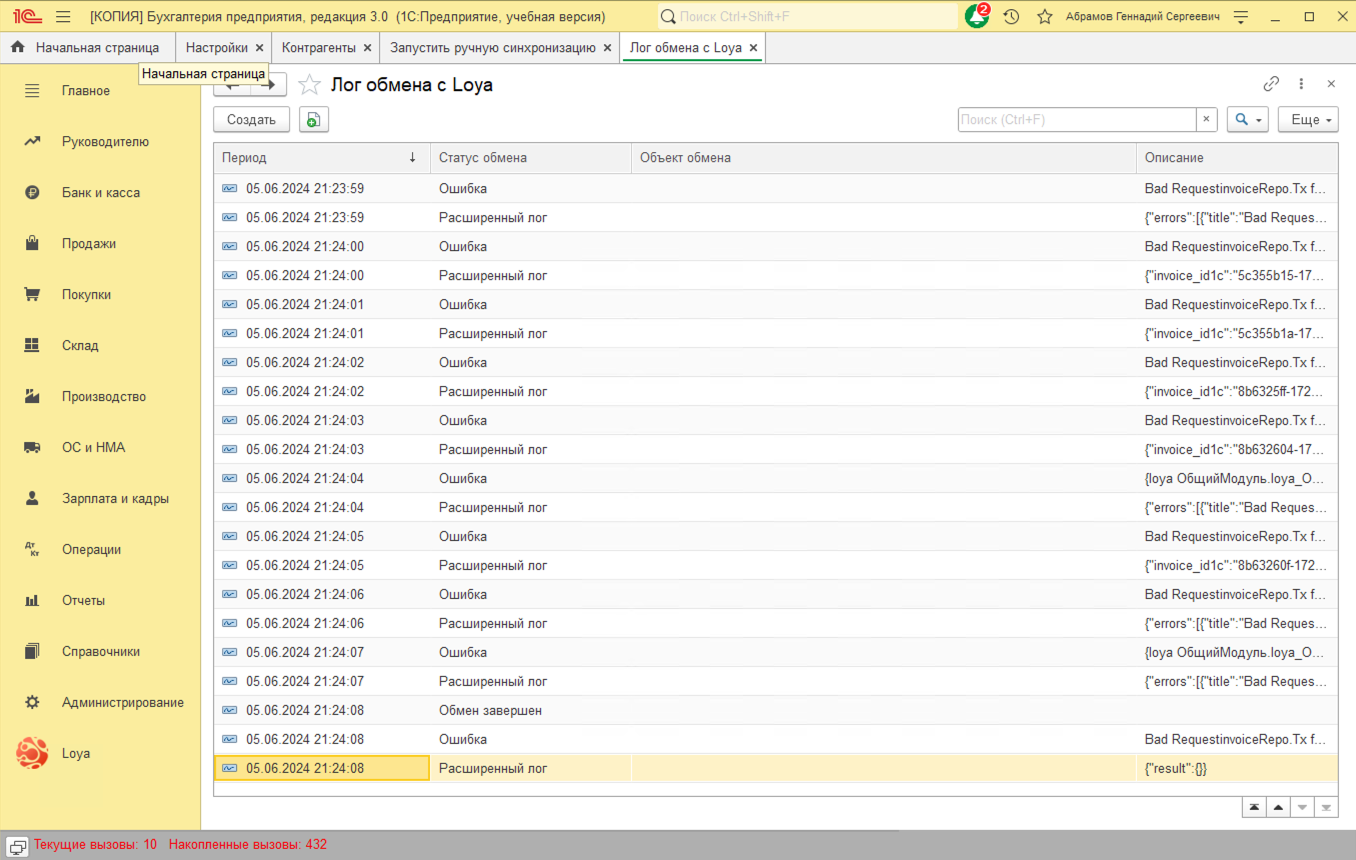Select Расширенный лог row at 21:24:02

pyautogui.click(x=776, y=392)
